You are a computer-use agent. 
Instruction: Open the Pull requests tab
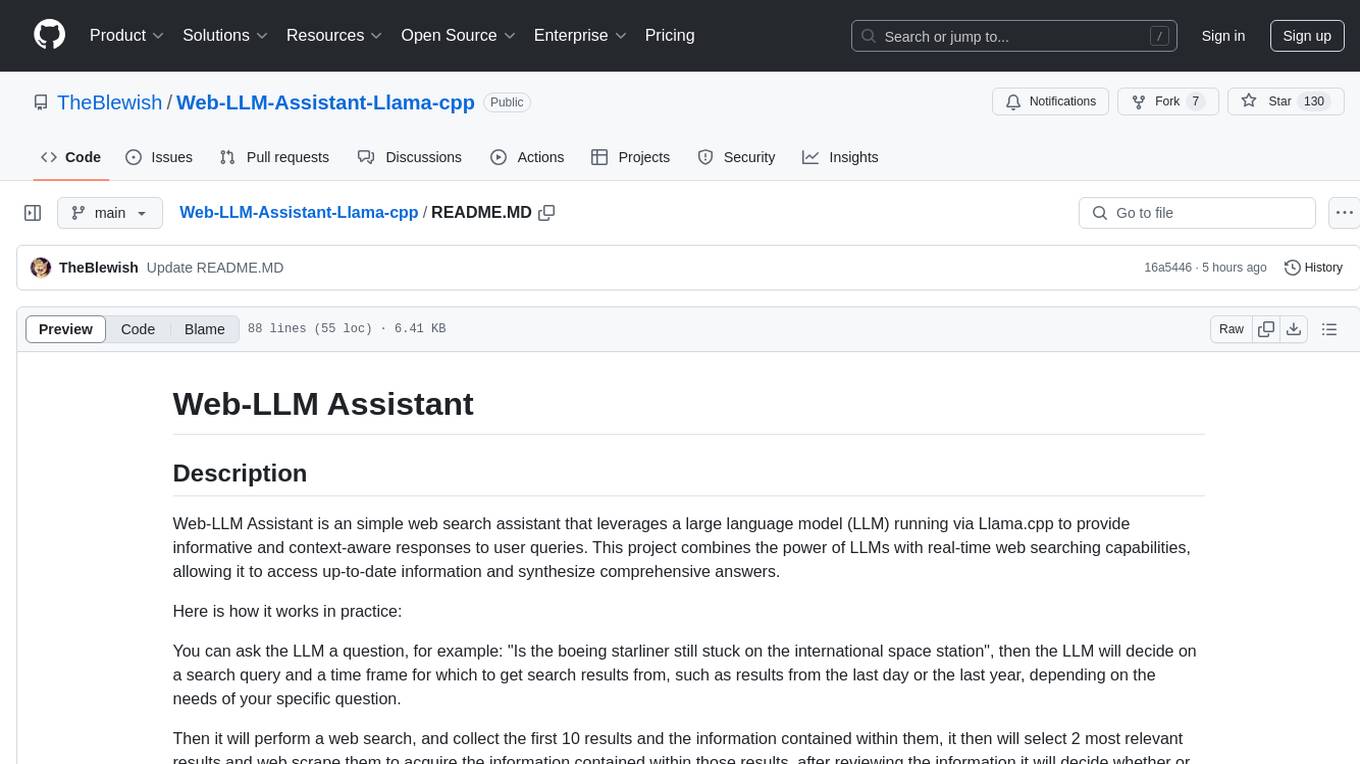tap(274, 157)
